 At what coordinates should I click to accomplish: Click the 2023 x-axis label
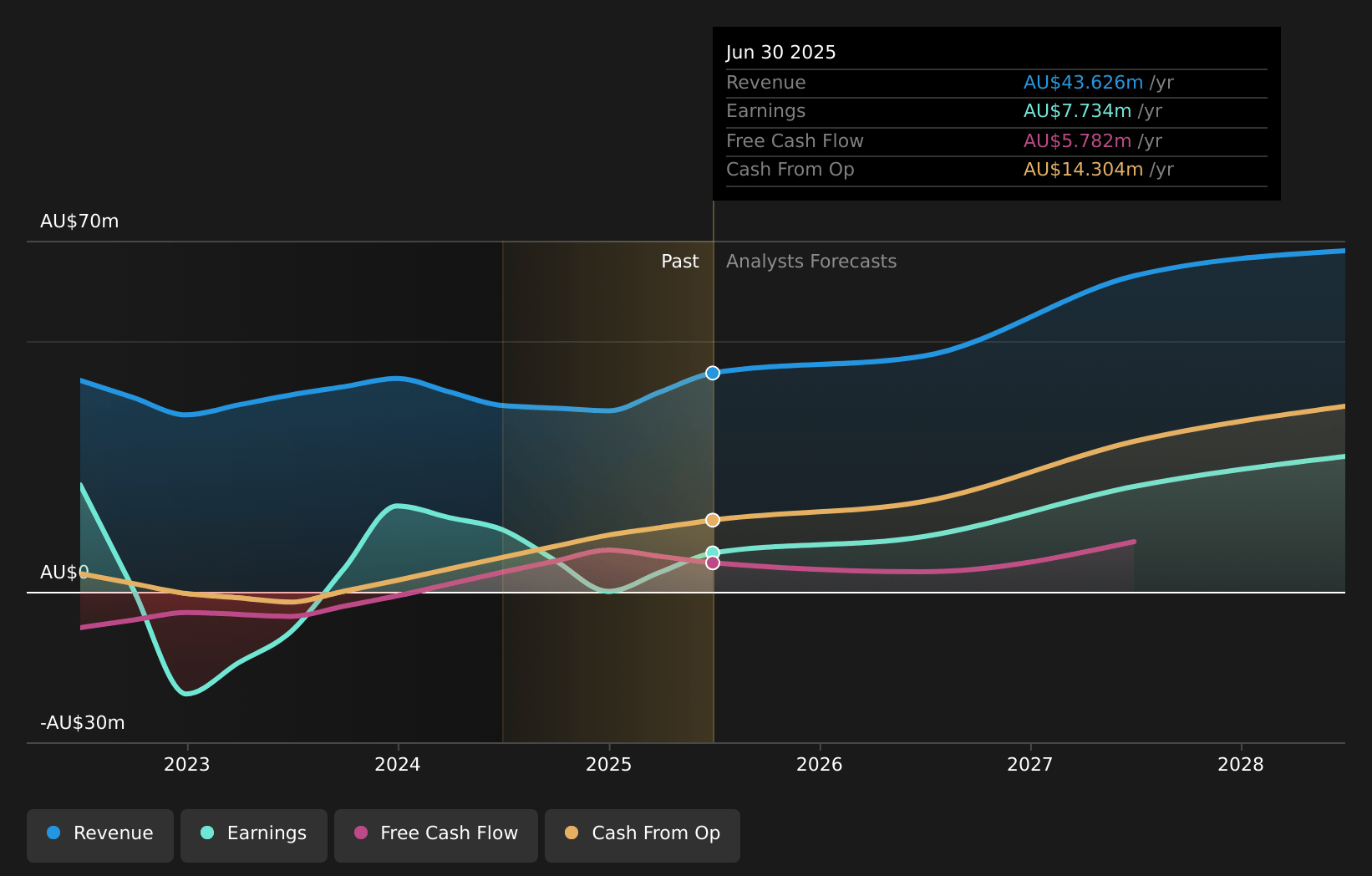tap(187, 765)
